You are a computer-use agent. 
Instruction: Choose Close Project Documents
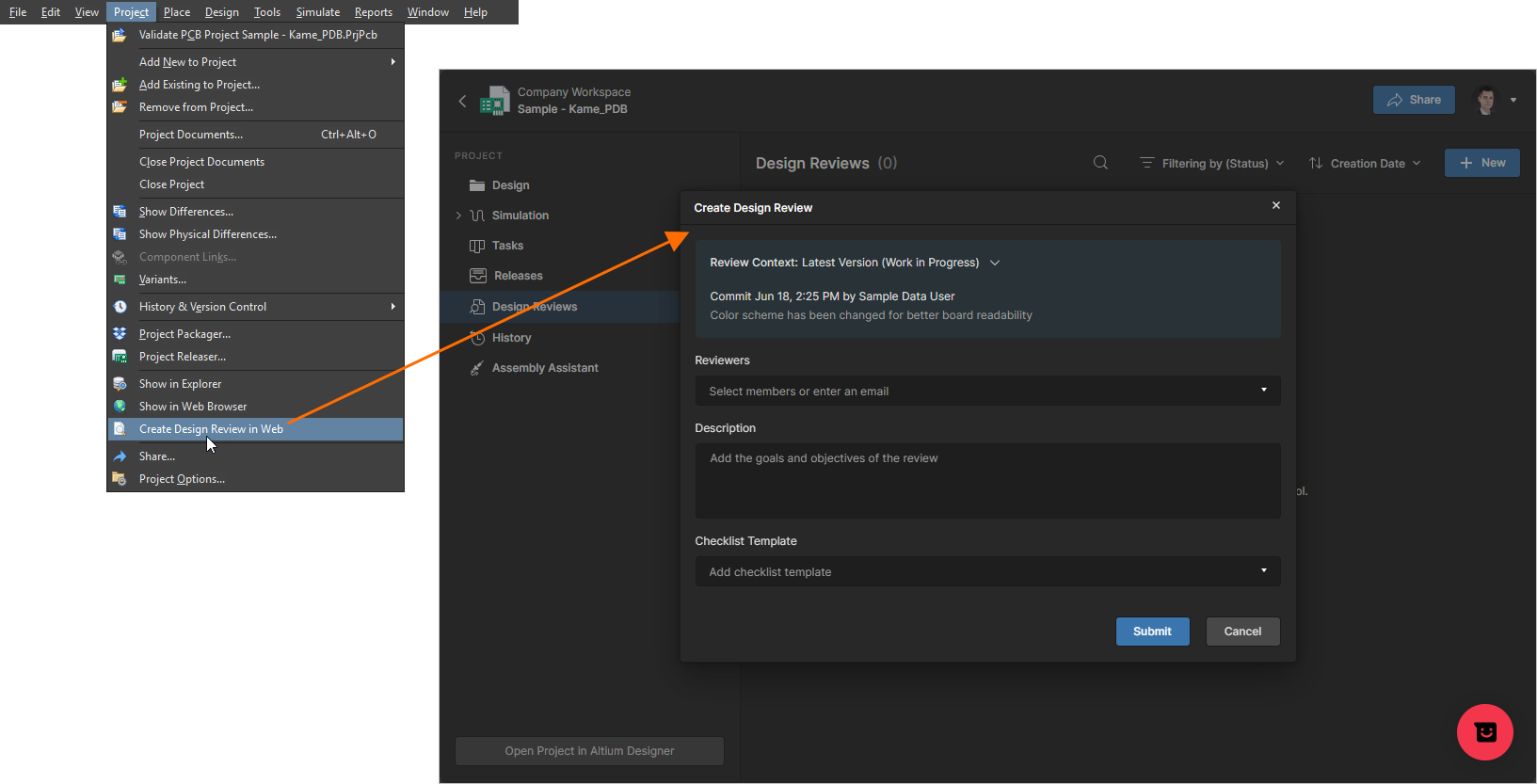255,162
